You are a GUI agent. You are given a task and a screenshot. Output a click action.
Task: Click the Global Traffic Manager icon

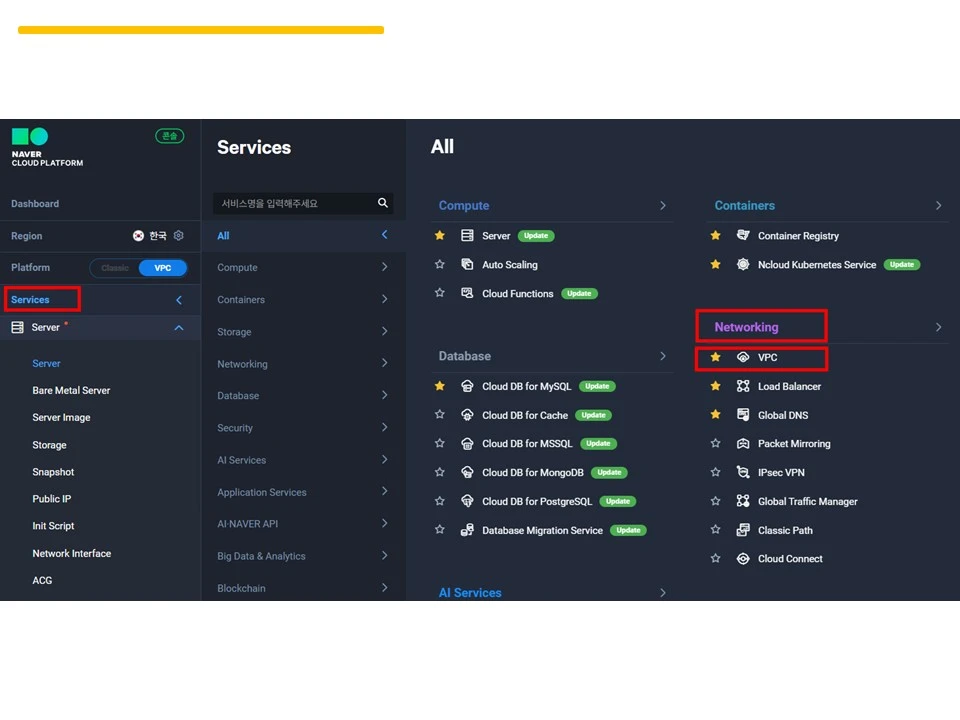point(743,501)
